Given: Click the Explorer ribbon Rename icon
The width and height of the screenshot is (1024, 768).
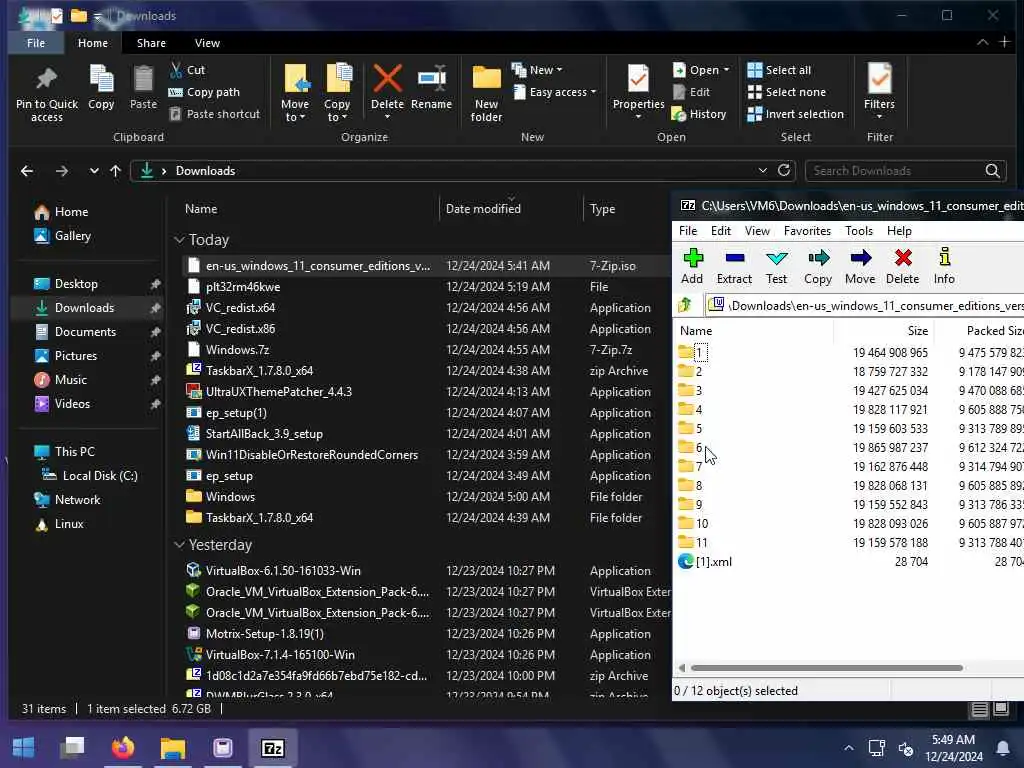Looking at the screenshot, I should 432,88.
